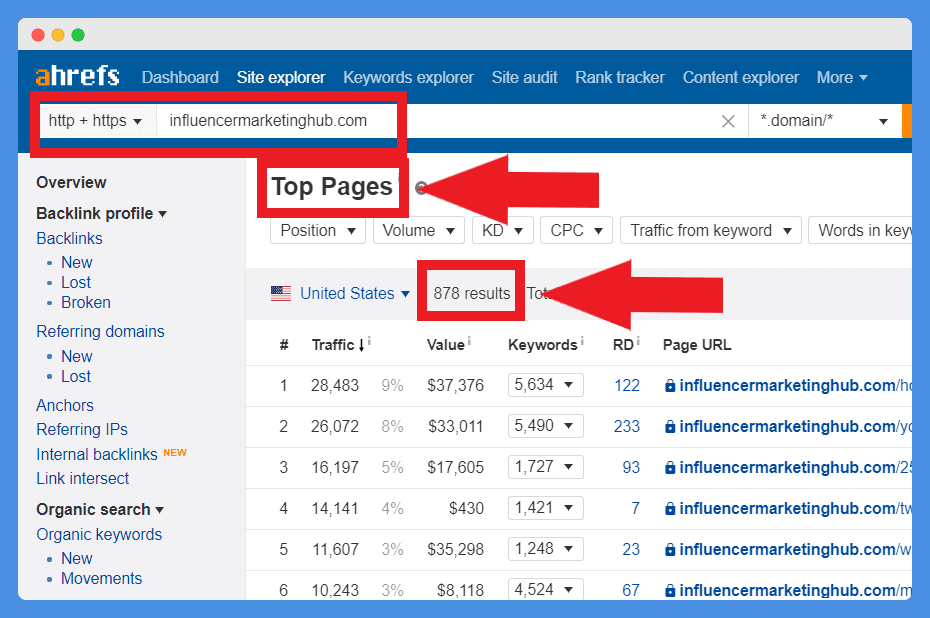
Task: Click the lock icon on row 1 URL
Action: (x=670, y=386)
